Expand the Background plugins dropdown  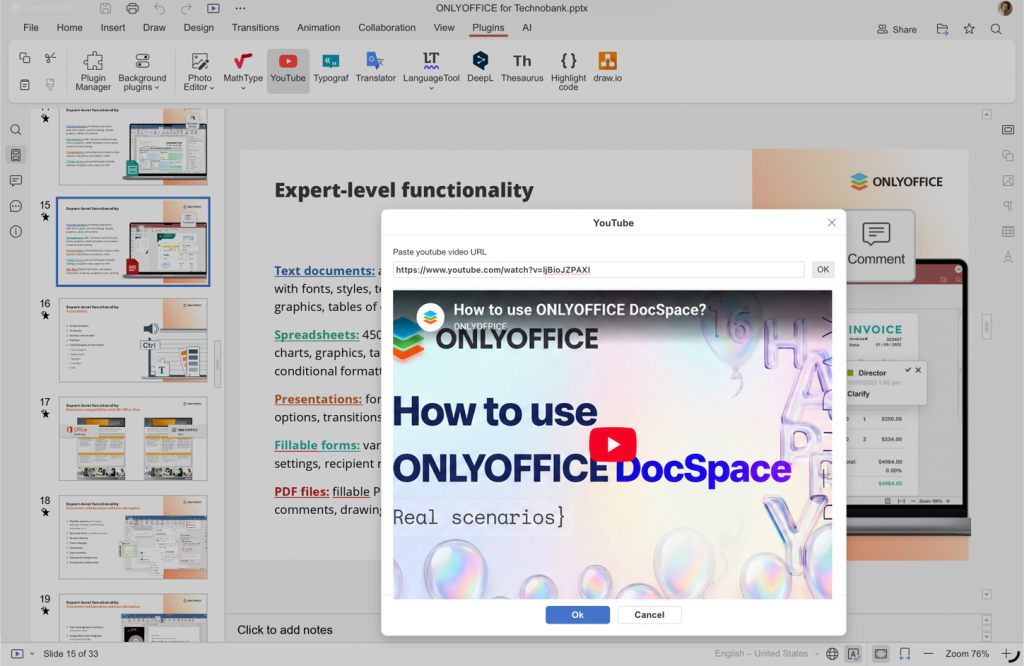(x=142, y=71)
